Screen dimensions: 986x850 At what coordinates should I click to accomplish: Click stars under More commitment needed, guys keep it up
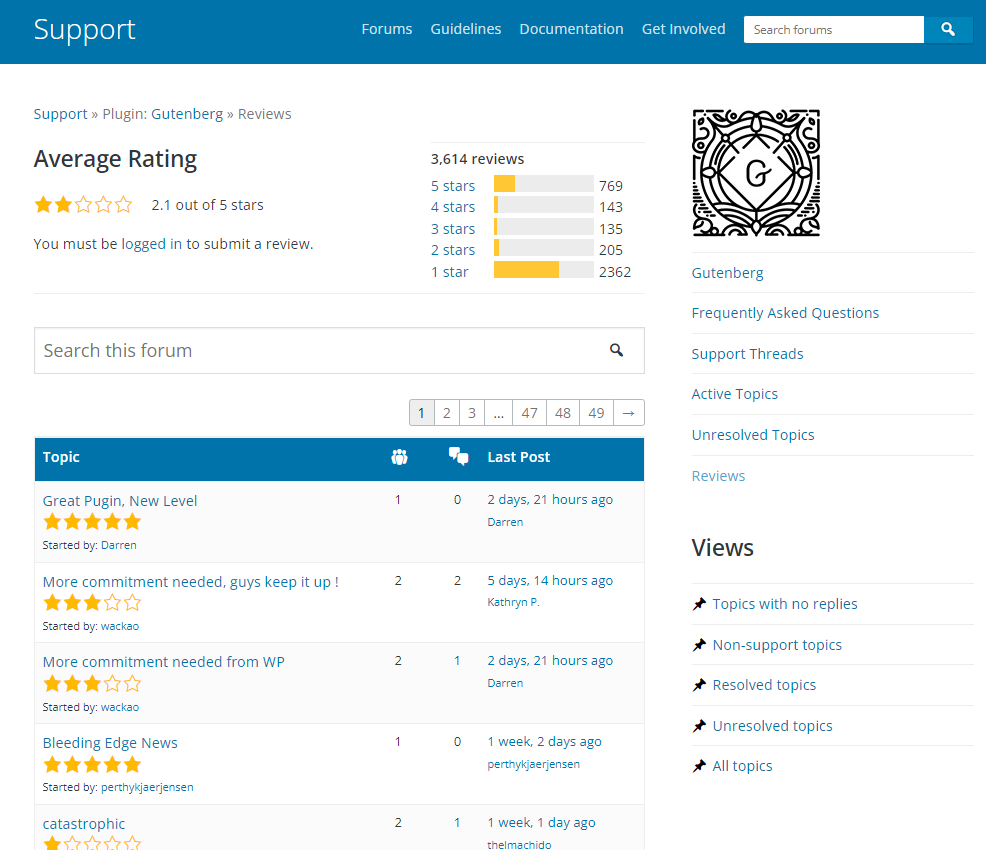pos(92,603)
